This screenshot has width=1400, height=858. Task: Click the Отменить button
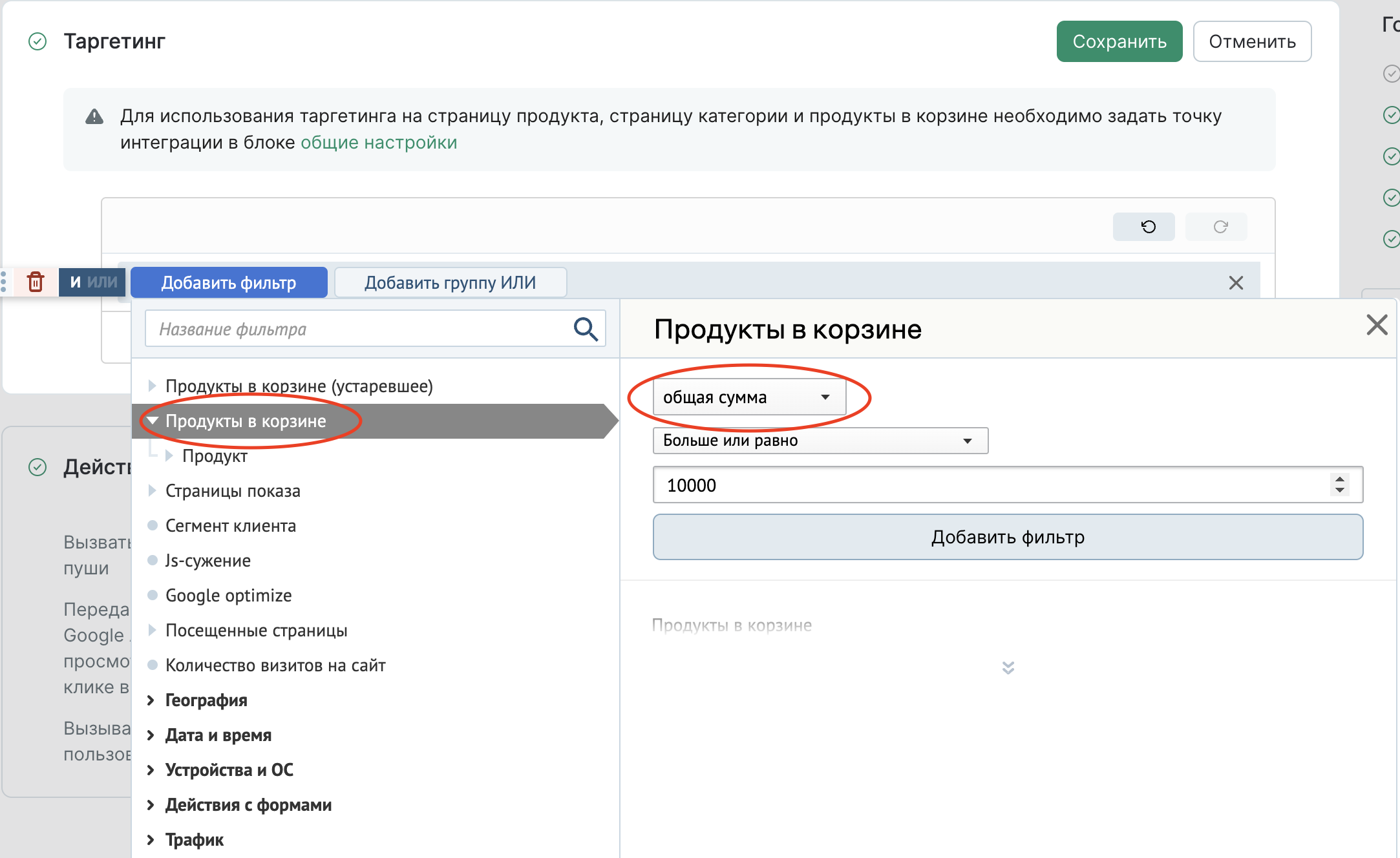click(x=1252, y=41)
